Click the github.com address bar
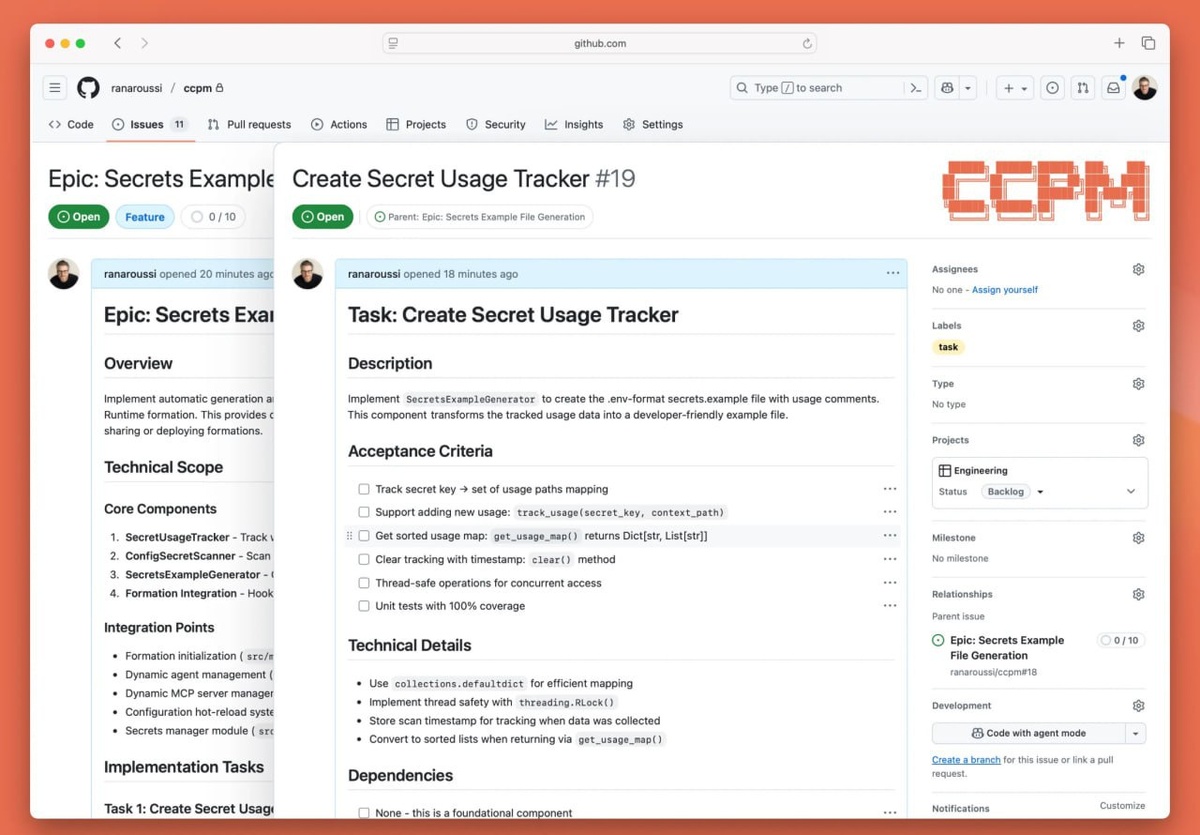 coord(600,43)
